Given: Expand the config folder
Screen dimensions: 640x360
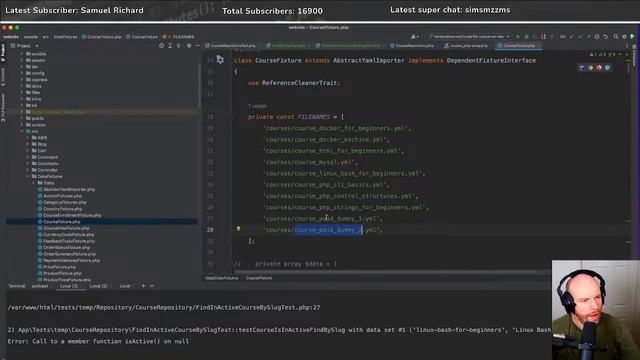Looking at the screenshot, I should [22, 73].
